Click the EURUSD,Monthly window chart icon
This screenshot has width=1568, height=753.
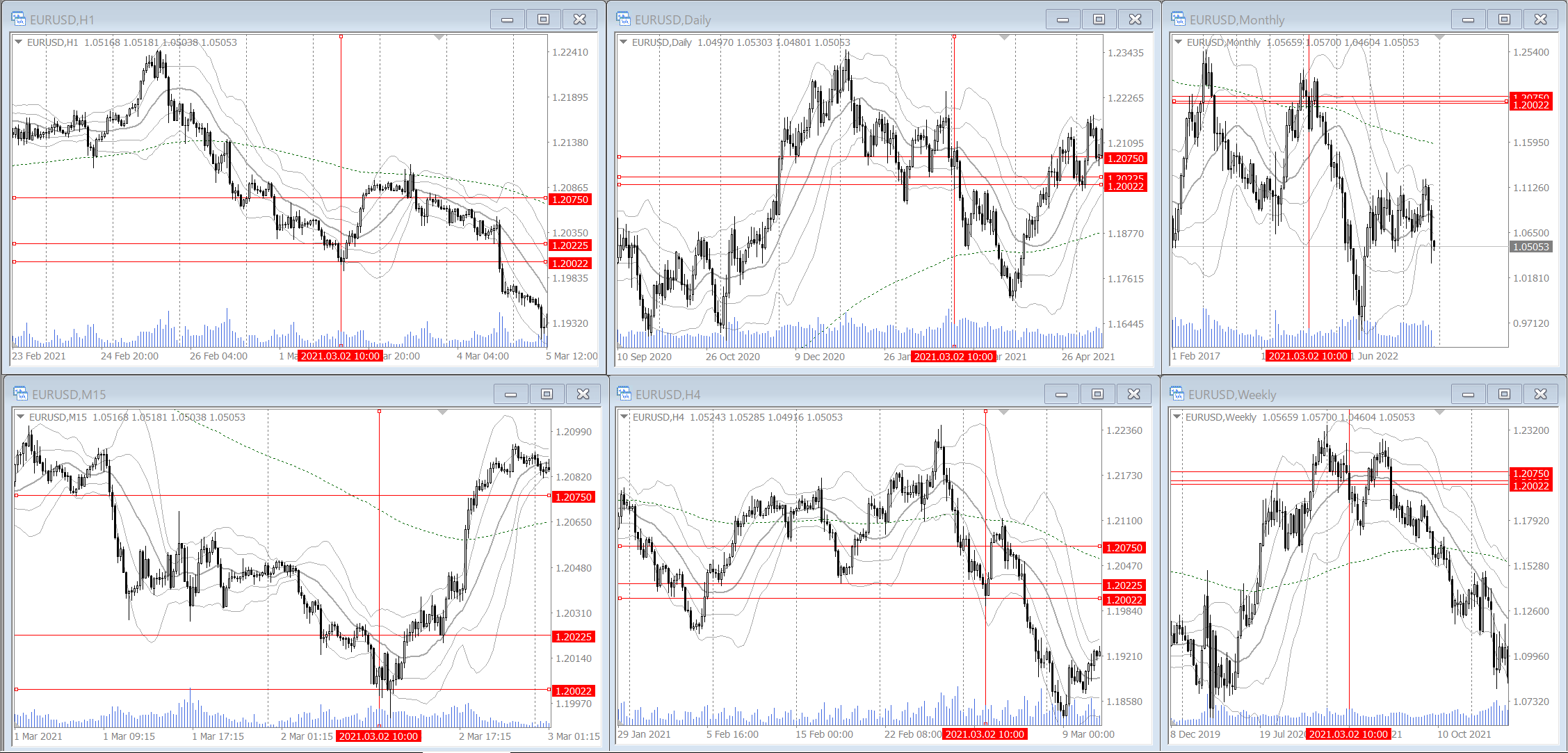pos(1179,19)
